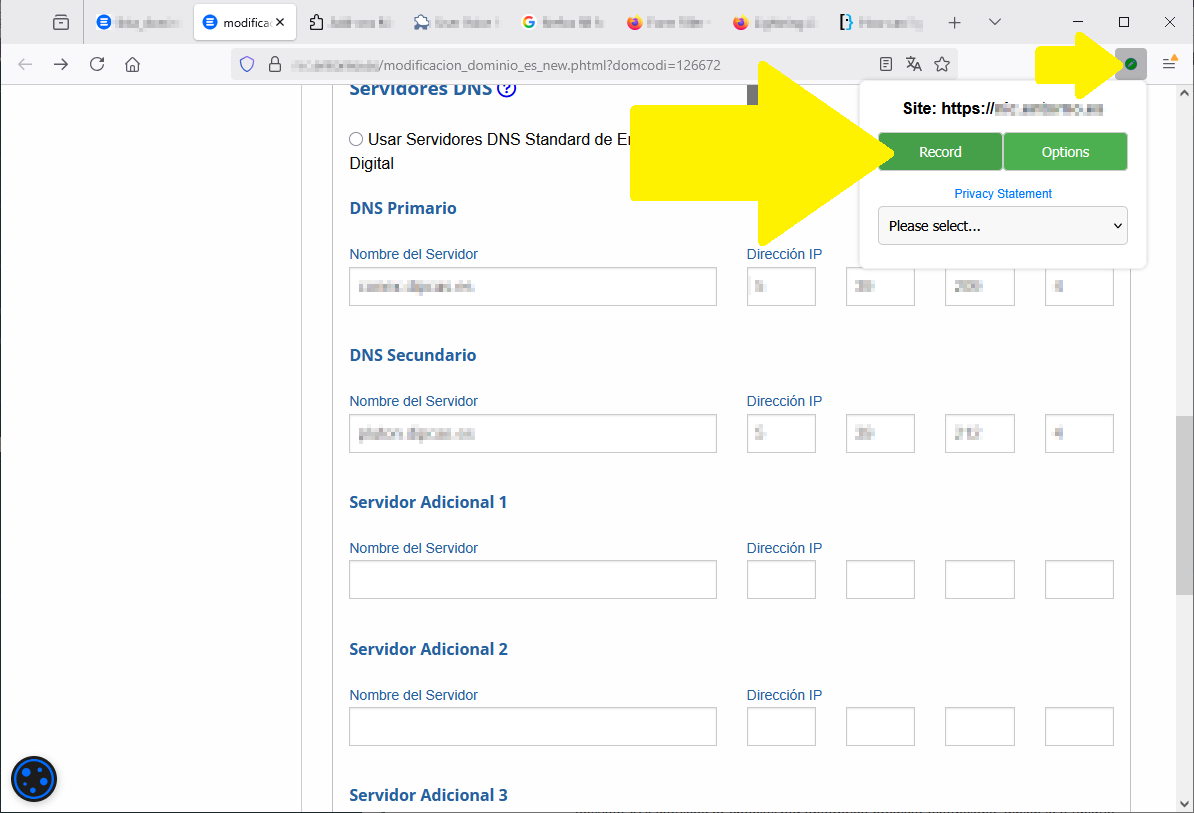
Task: Click the home icon in toolbar
Action: (132, 64)
